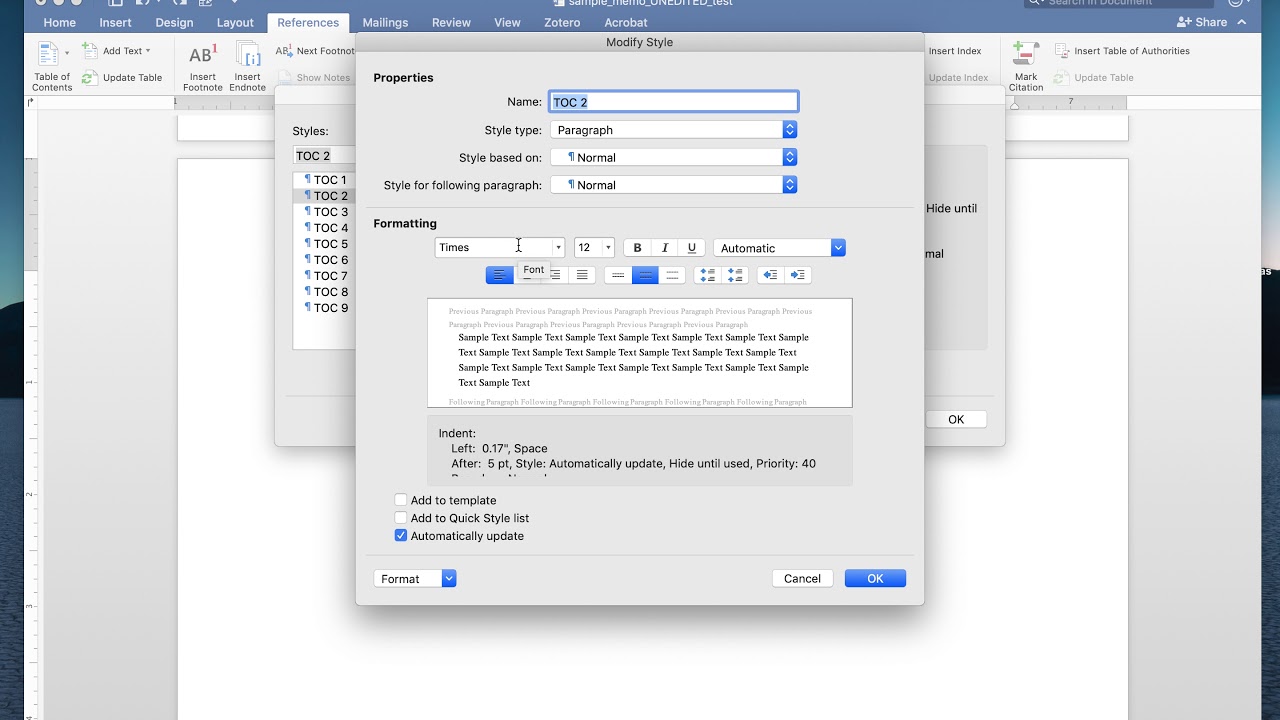Select align right paragraph button
This screenshot has height=720, width=1280.
555,275
